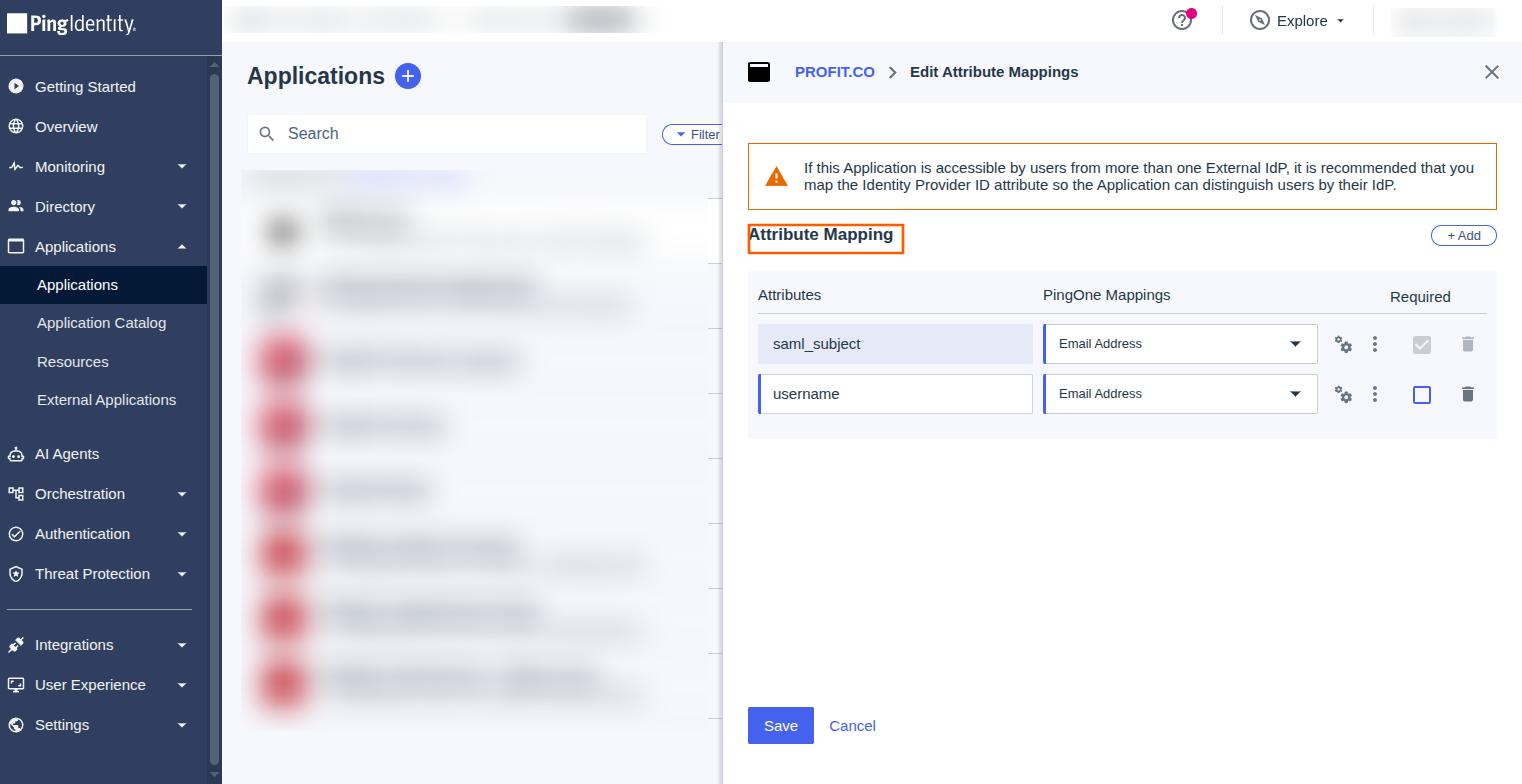Screen dimensions: 1522x784
Task: Click the Explore compass icon
Action: tap(1260, 21)
